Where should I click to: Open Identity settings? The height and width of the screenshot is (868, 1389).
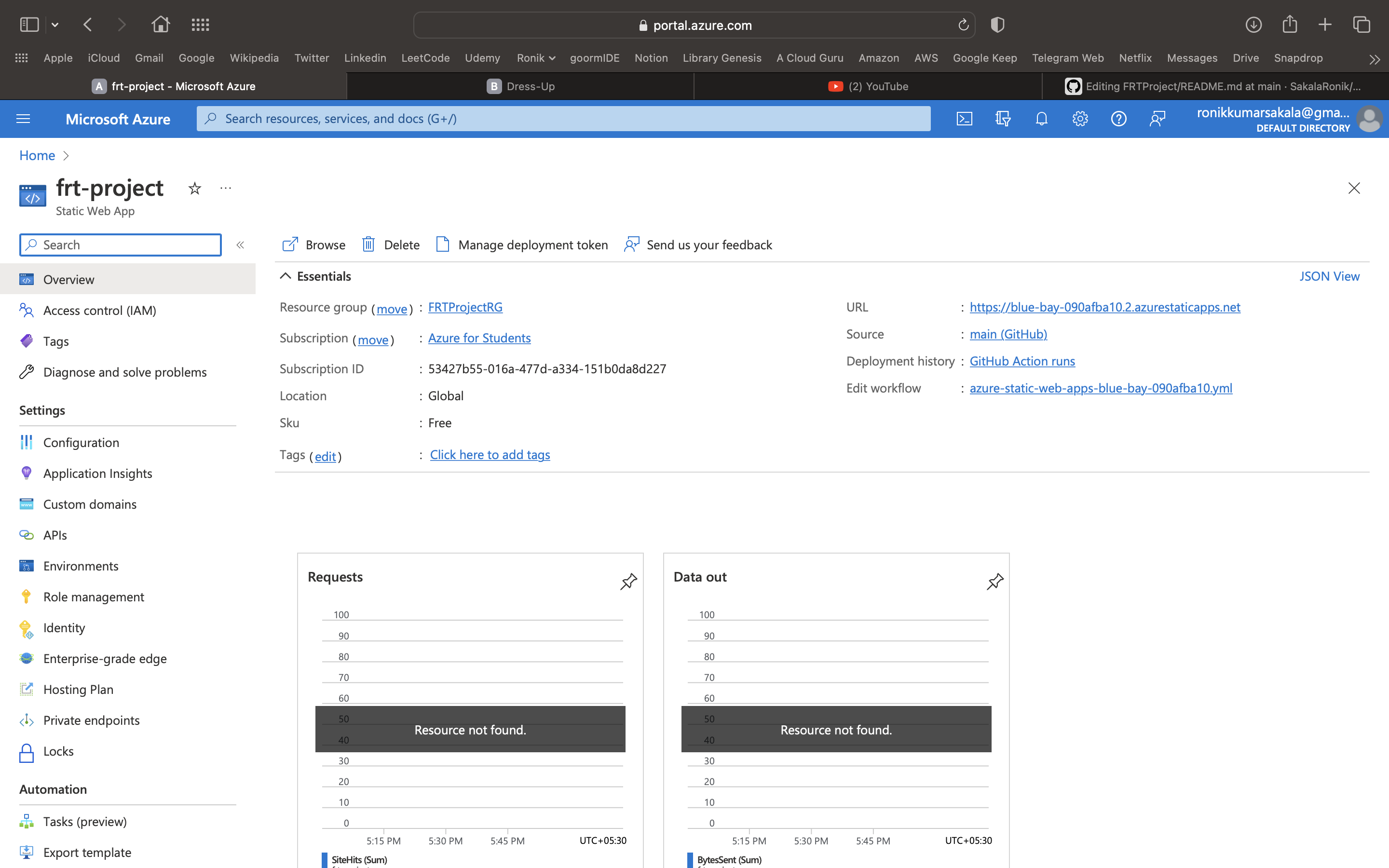pyautogui.click(x=127, y=628)
